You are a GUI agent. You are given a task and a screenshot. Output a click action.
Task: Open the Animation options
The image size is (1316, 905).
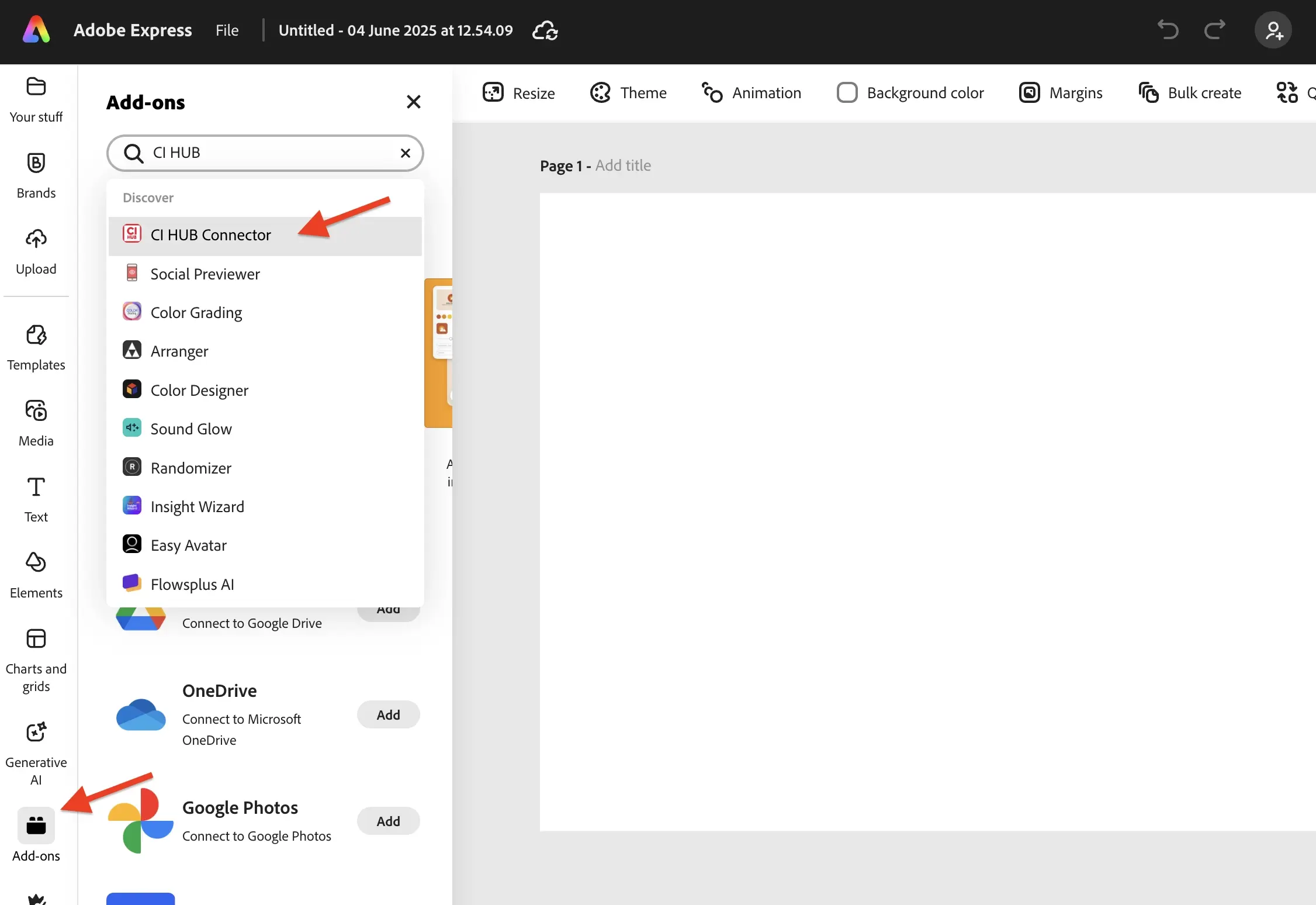click(x=751, y=92)
